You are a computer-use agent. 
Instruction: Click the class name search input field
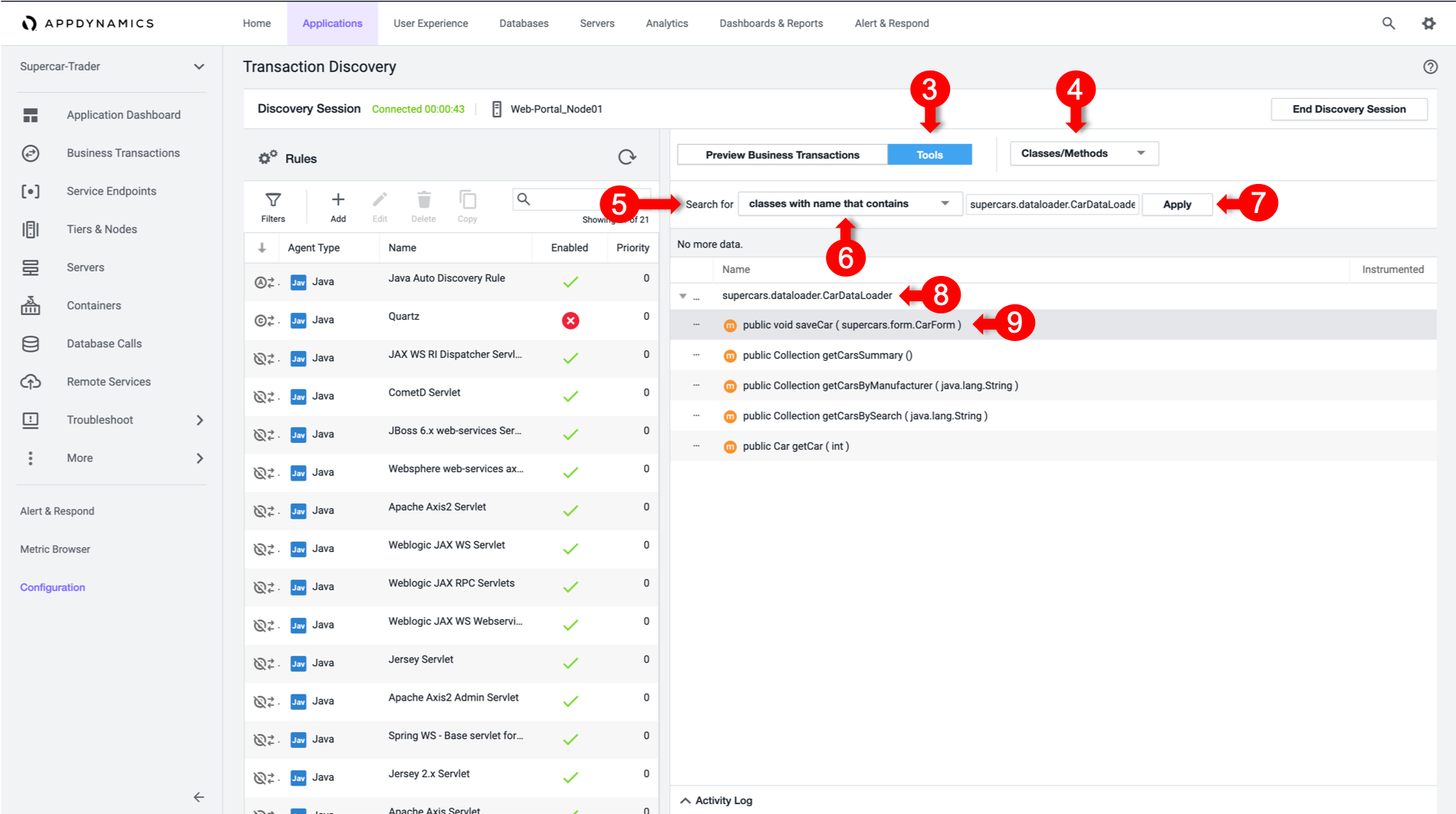[1052, 205]
